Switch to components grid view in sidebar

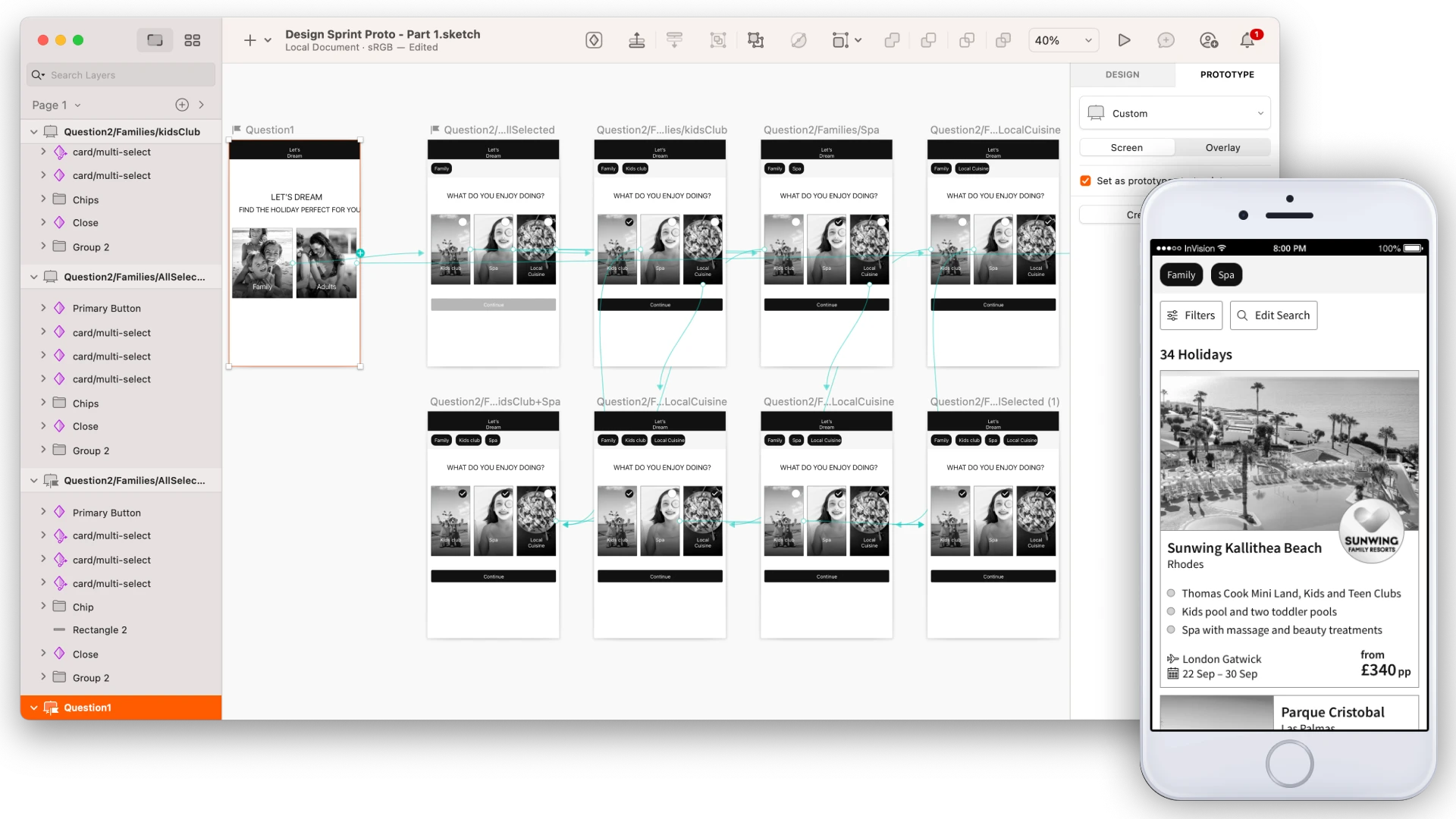[192, 40]
